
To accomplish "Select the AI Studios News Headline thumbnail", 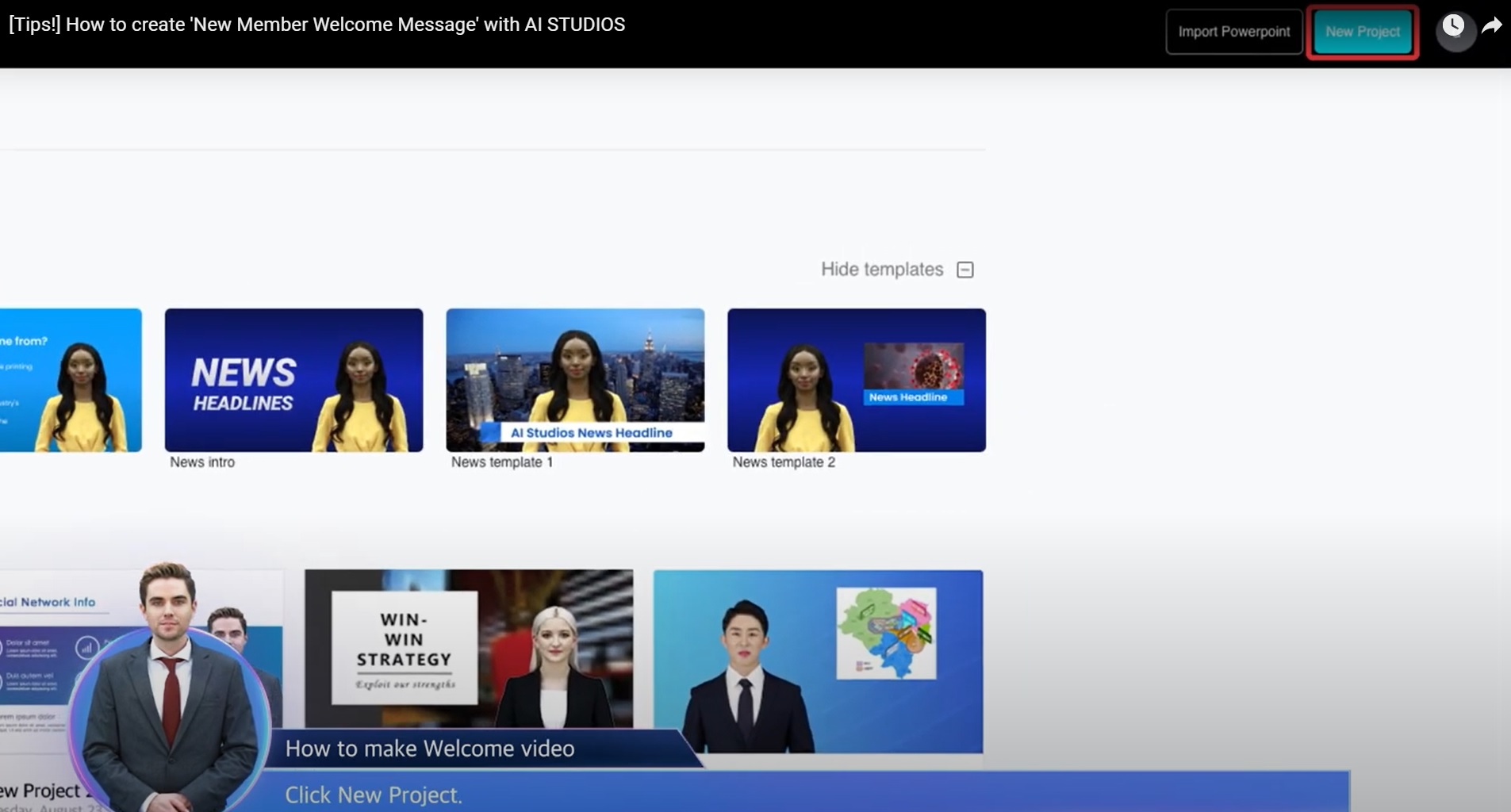I will pos(575,380).
